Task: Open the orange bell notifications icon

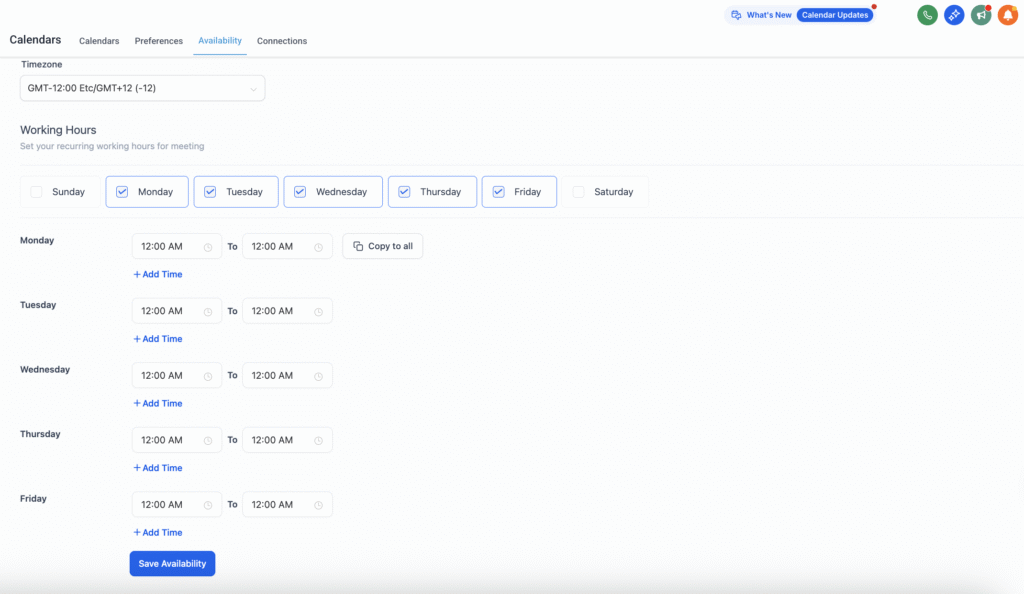Action: 1007,15
